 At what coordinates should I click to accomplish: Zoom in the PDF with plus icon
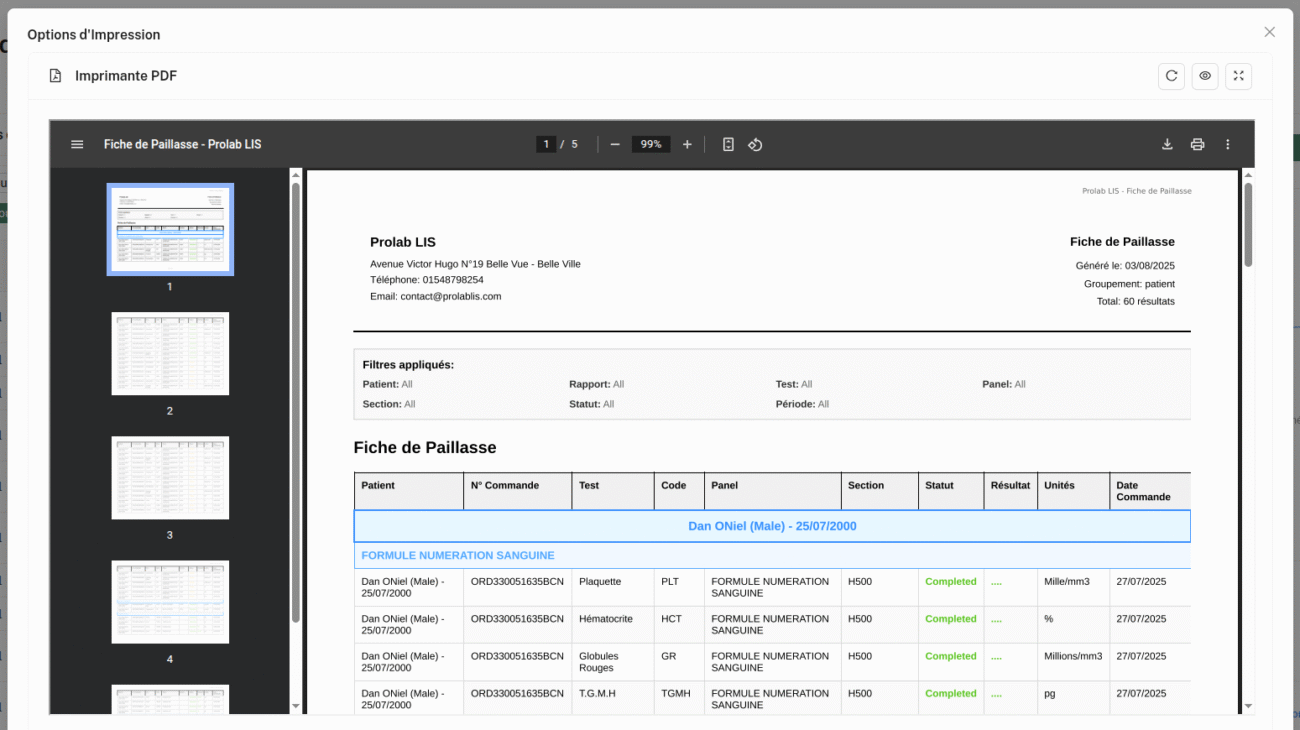click(687, 144)
